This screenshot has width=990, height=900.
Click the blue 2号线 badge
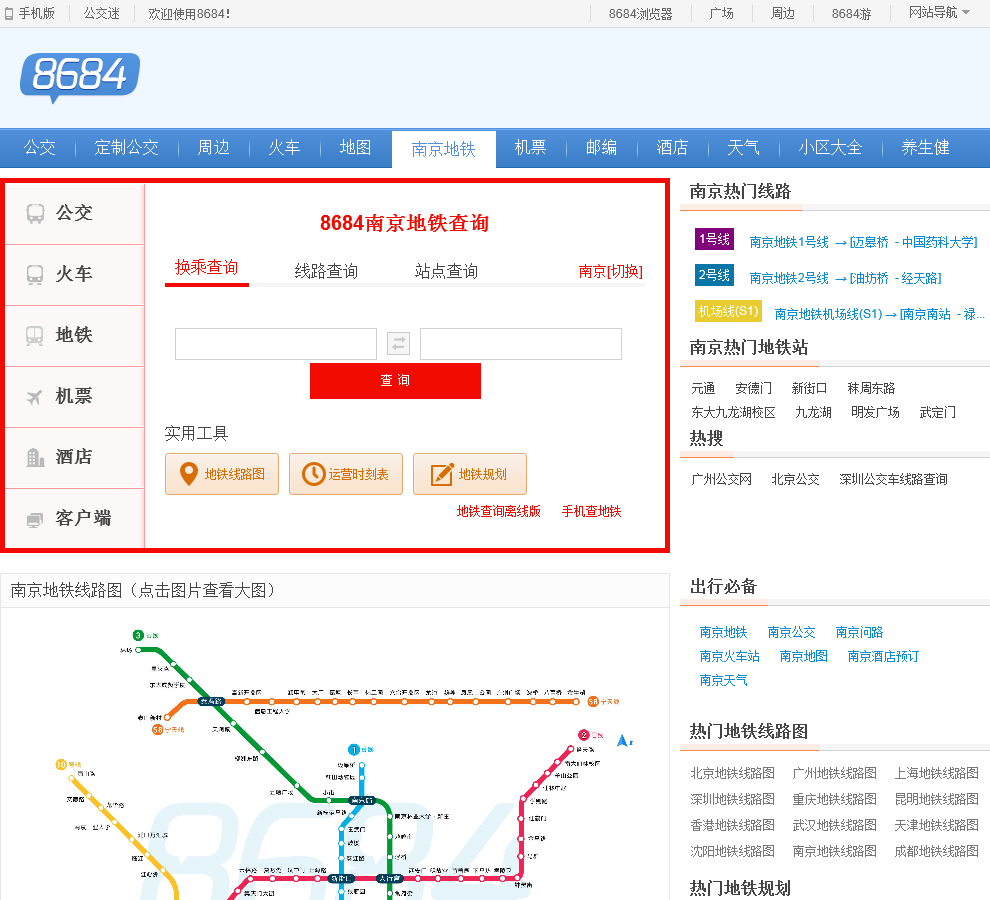[x=714, y=275]
